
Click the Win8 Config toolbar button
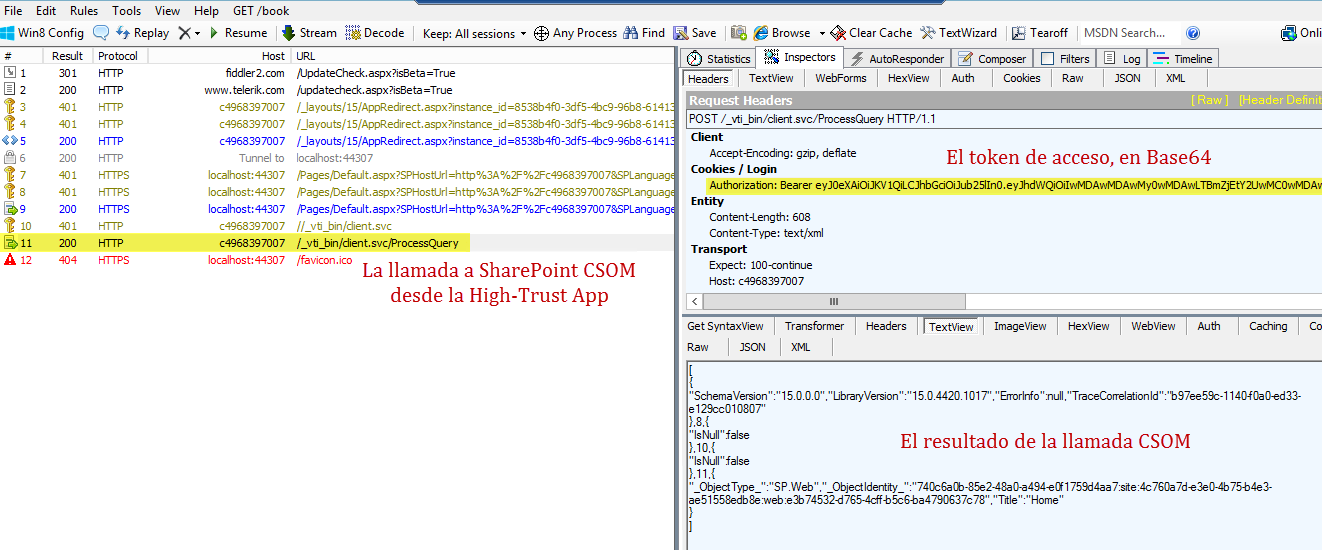point(43,33)
